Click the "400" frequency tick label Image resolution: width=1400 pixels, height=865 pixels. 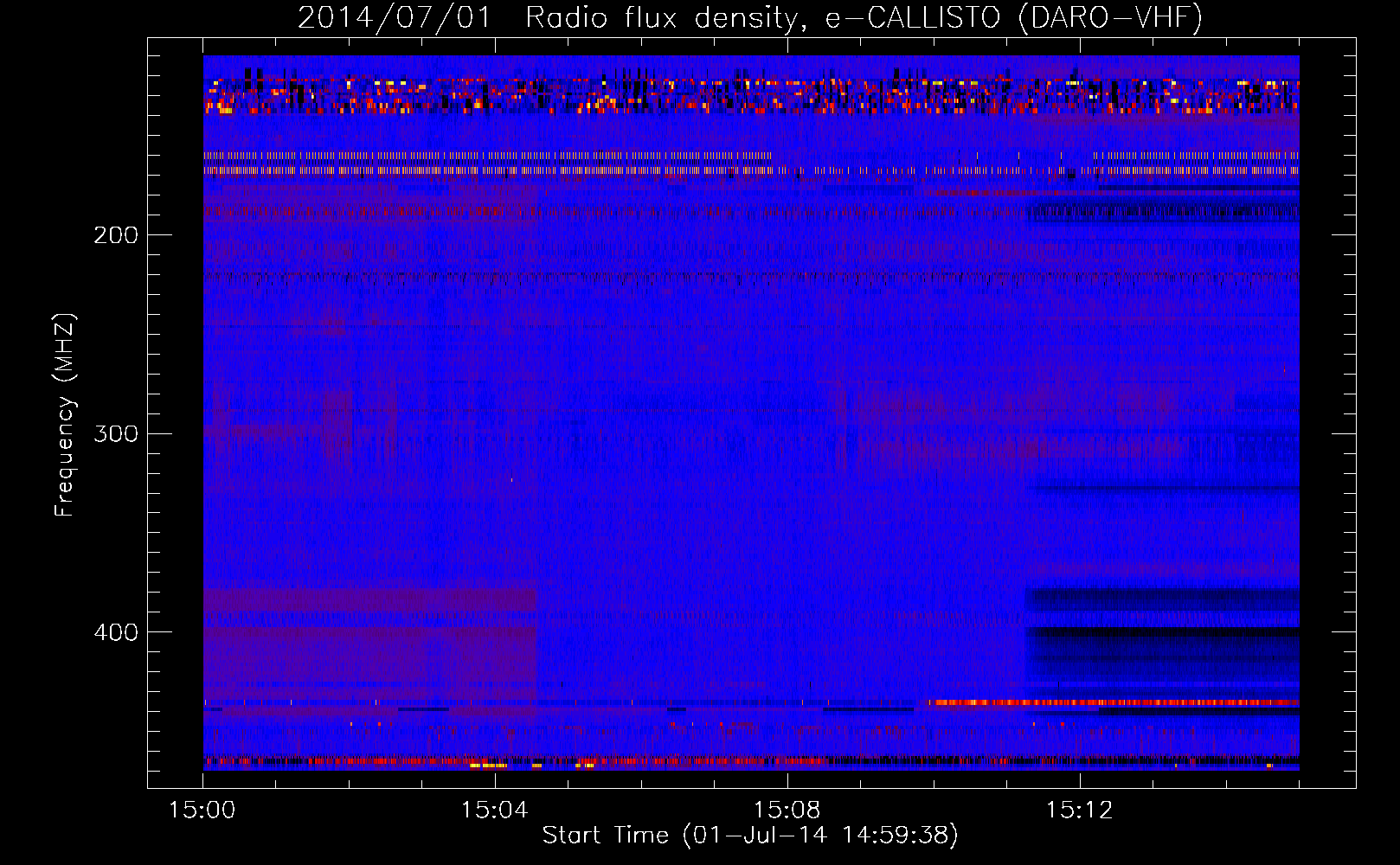(116, 632)
